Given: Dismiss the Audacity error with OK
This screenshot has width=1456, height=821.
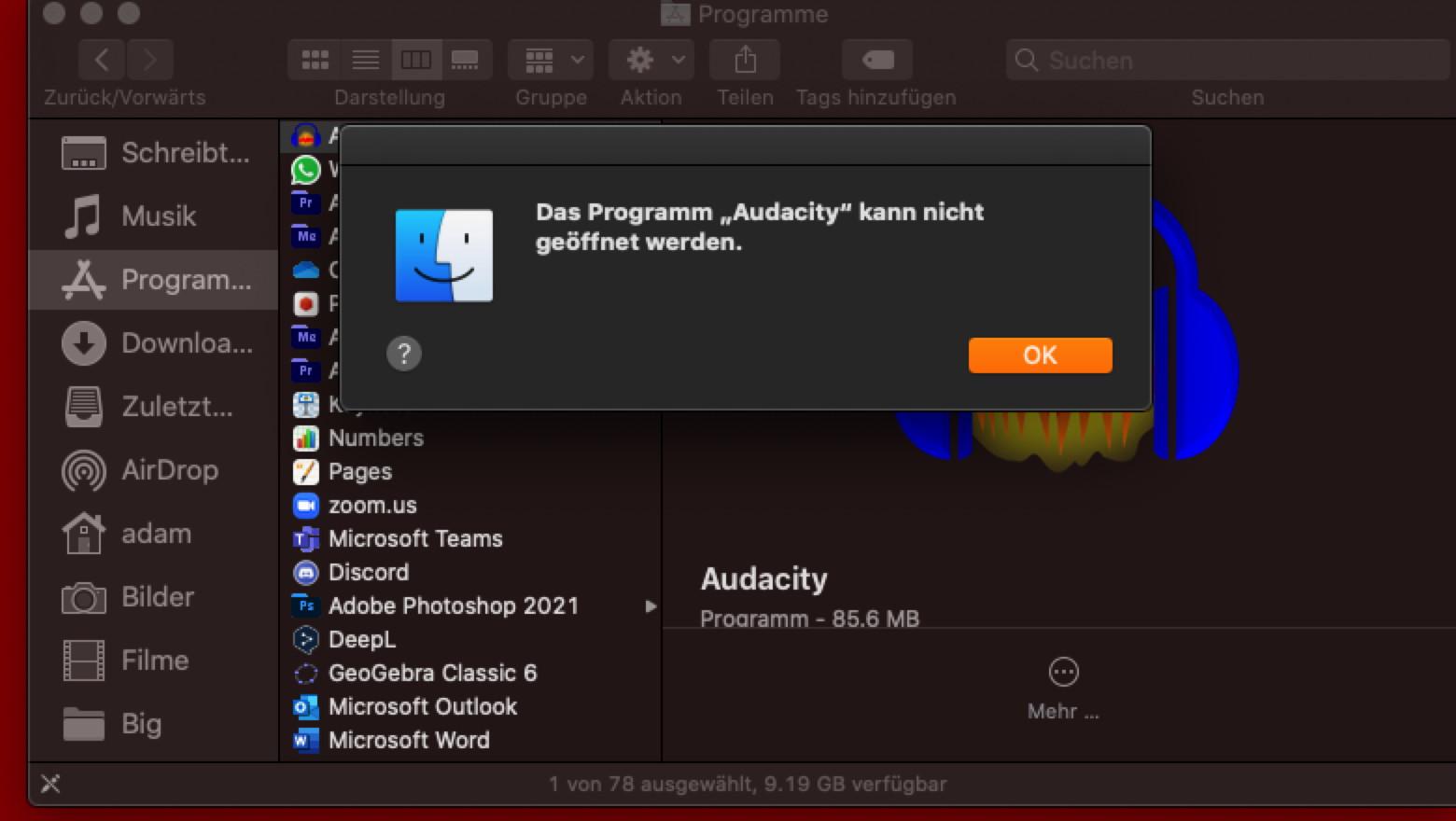Looking at the screenshot, I should click(x=1040, y=355).
